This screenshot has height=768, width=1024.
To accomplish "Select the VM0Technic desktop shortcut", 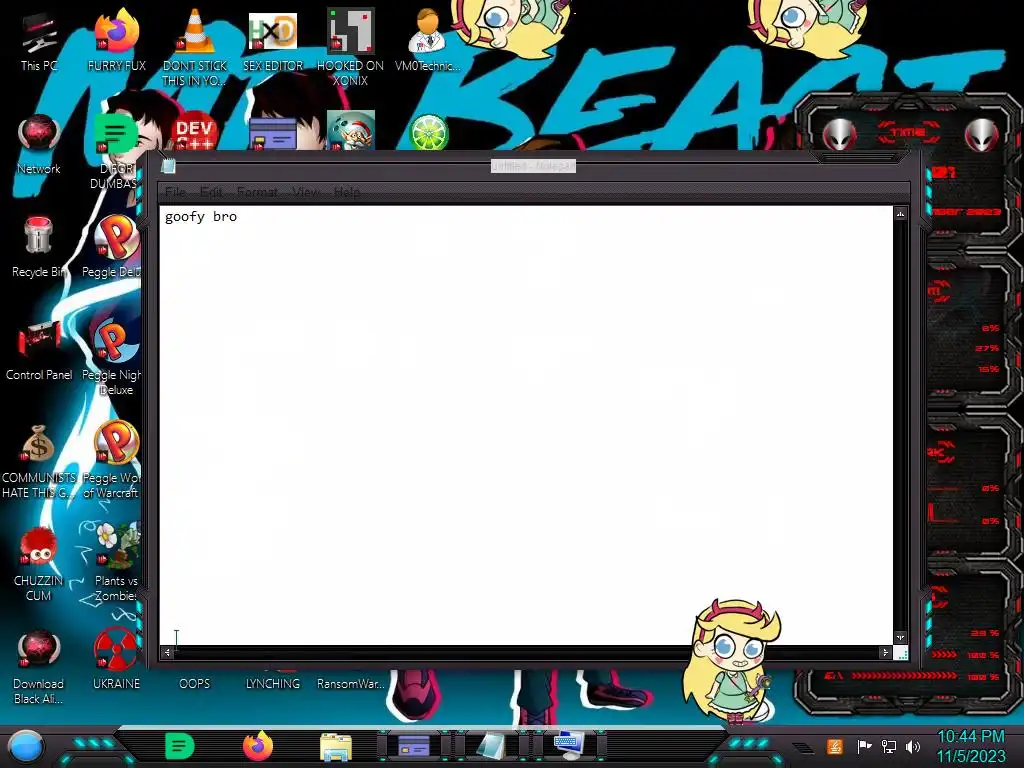I will point(428,40).
